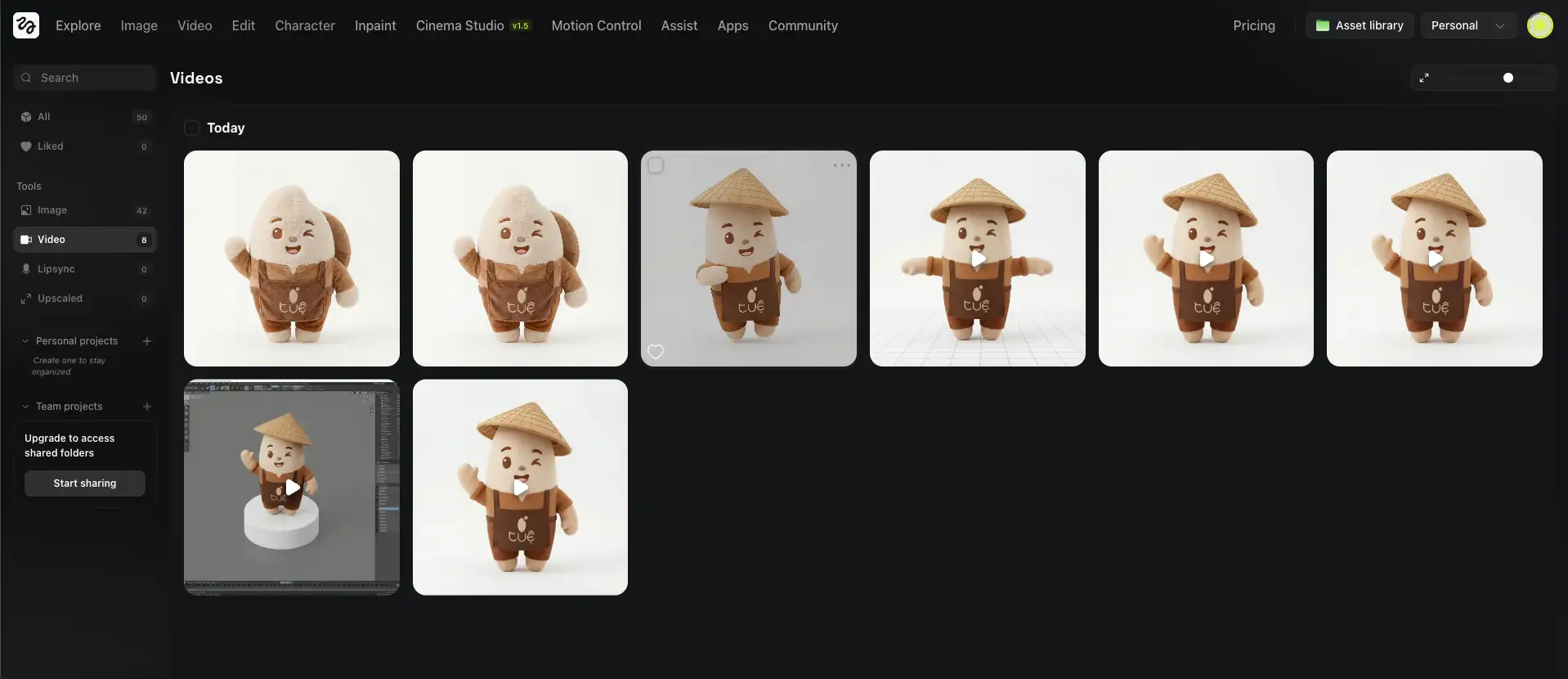Image resolution: width=1568 pixels, height=679 pixels.
Task: Select Video tool filter in sidebar
Action: click(x=85, y=240)
